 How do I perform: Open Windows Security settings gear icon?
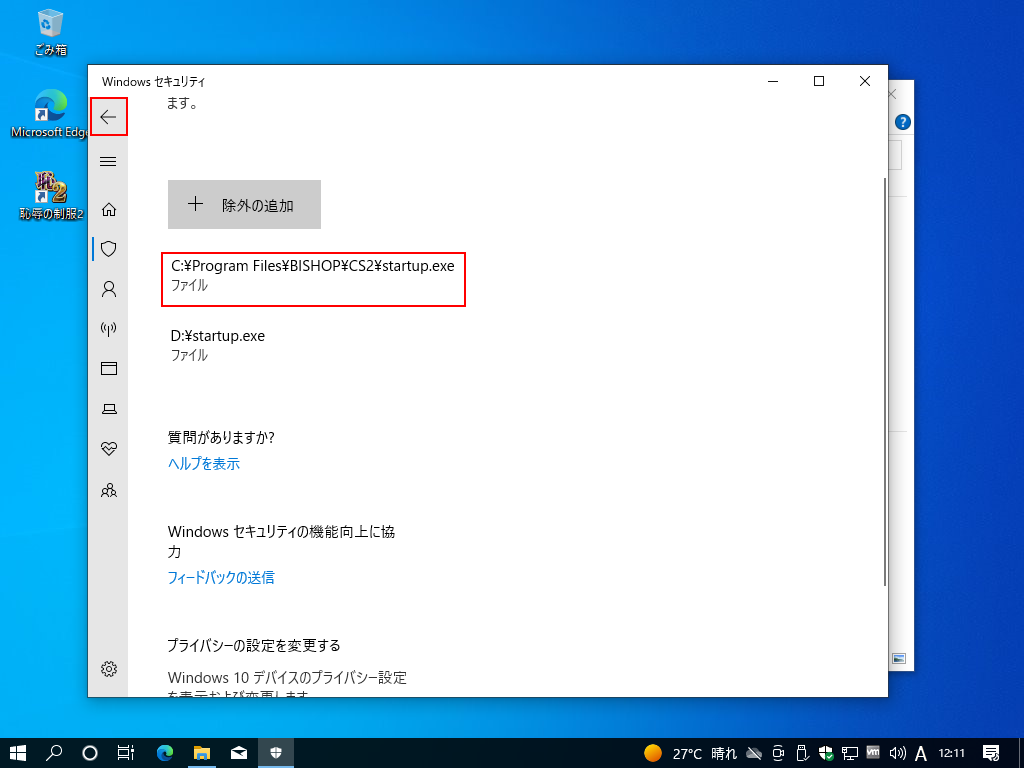pos(108,669)
